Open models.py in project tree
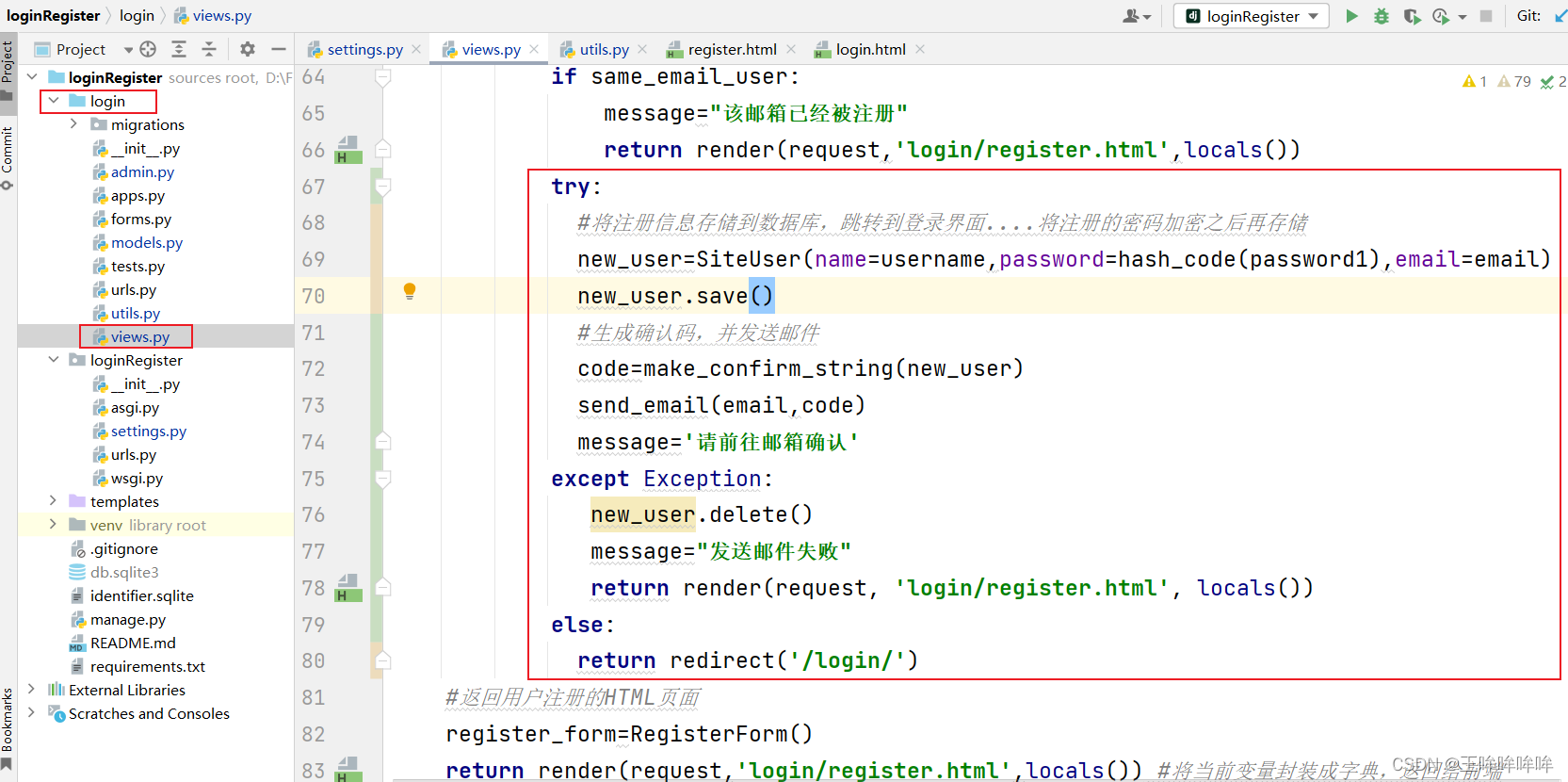The height and width of the screenshot is (782, 1568). [147, 242]
